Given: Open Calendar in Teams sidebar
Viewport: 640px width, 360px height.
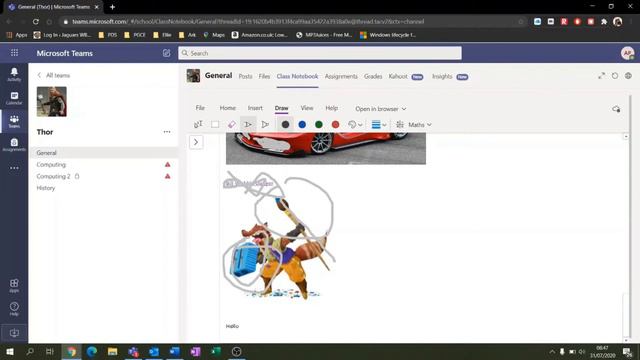Looking at the screenshot, I should coord(14,98).
